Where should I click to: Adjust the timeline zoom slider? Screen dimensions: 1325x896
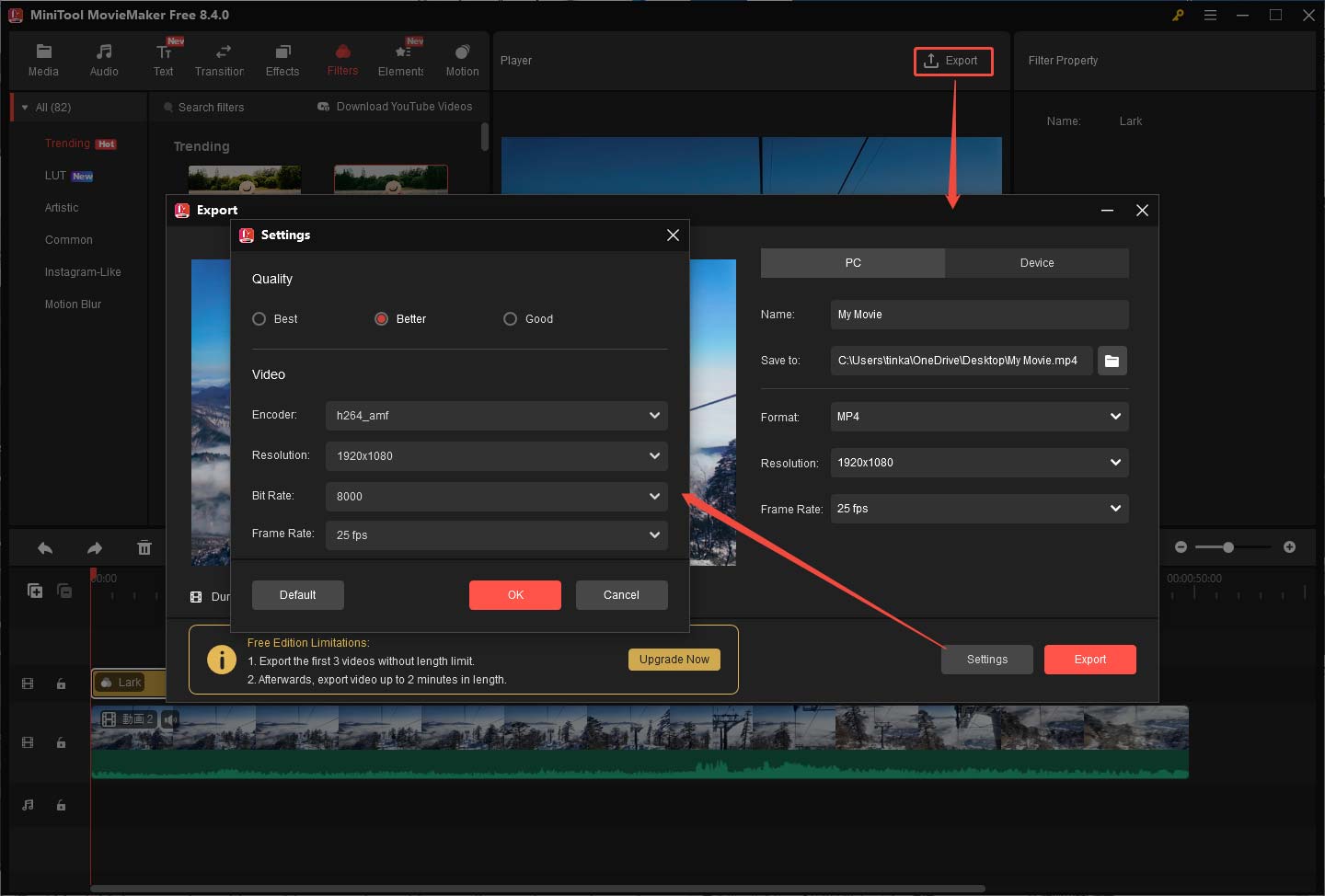[1230, 546]
